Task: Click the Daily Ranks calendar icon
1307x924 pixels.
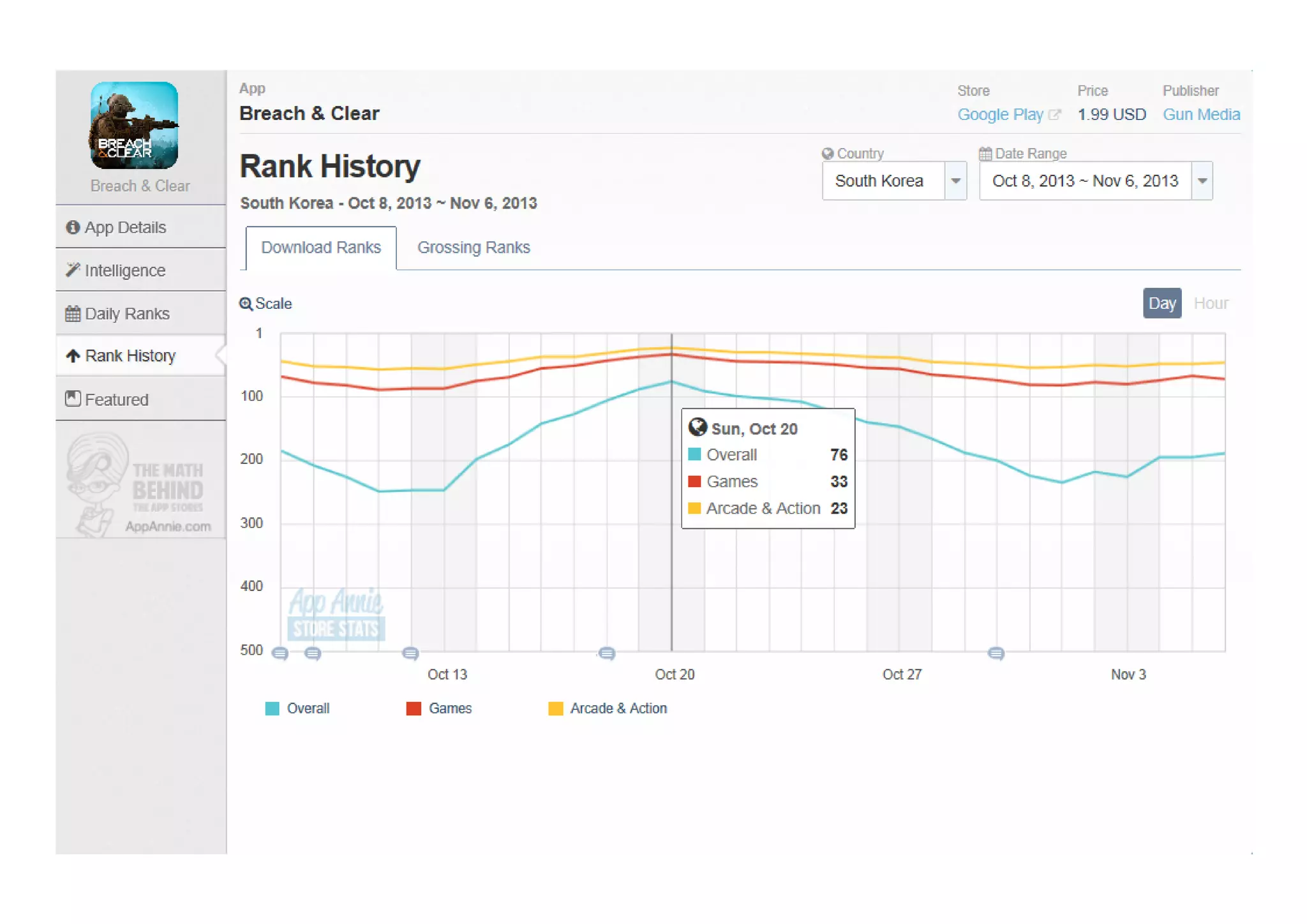Action: click(73, 313)
